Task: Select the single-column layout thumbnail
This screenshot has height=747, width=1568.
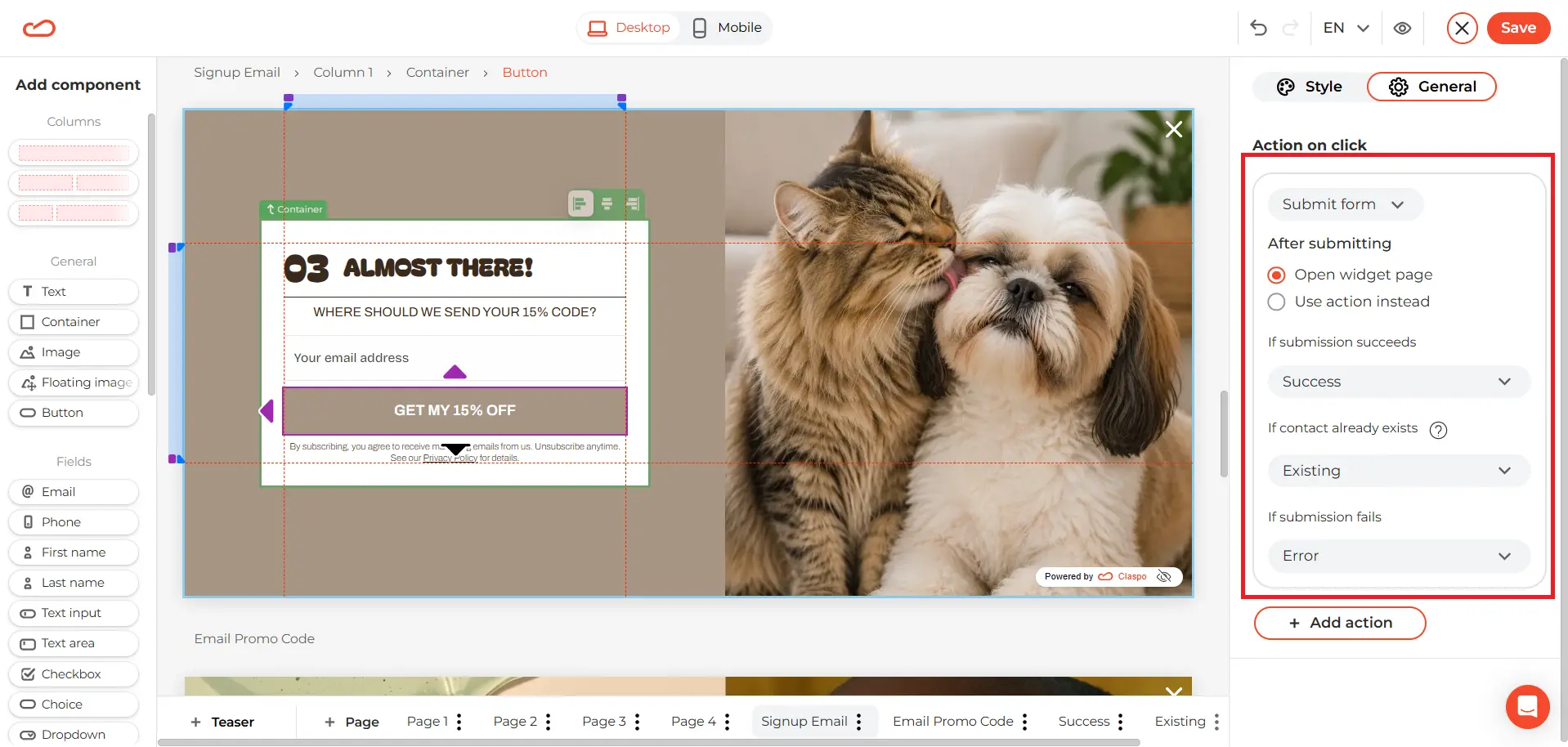Action: tap(74, 153)
